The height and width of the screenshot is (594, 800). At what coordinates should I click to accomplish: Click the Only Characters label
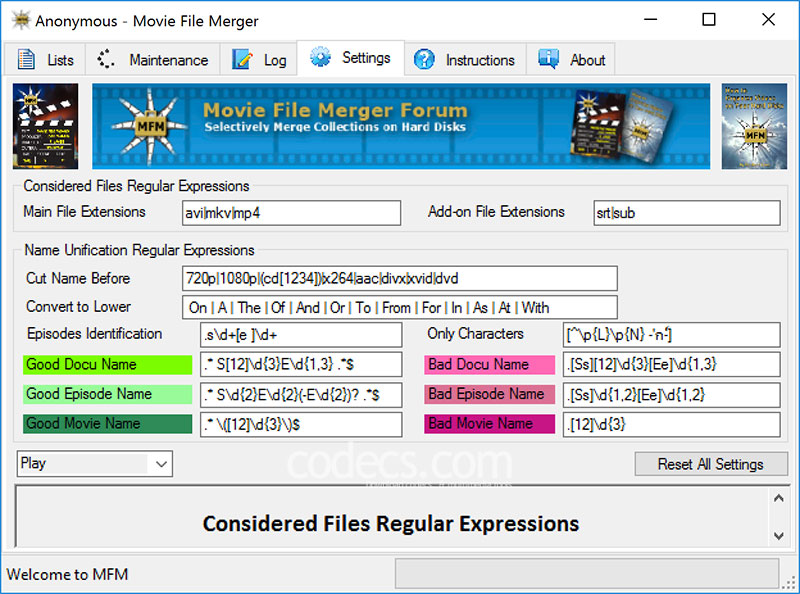point(476,334)
